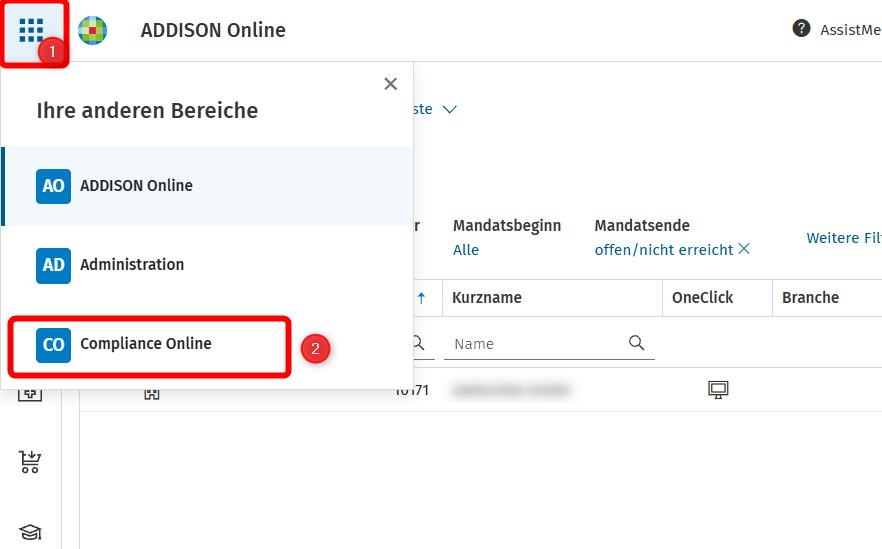Screen dimensions: 882x549
Task: Open the app switcher grid icon
Action: click(31, 30)
